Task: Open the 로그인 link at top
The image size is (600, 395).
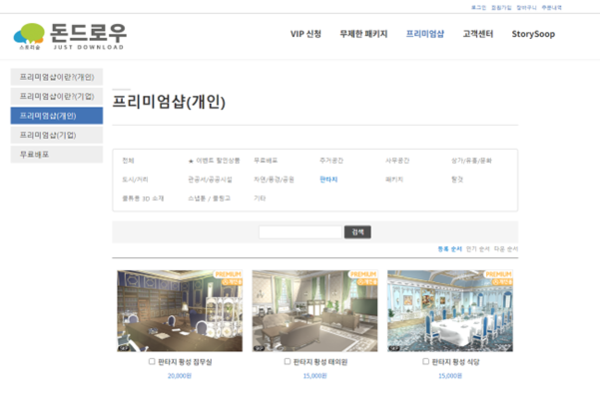Action: point(478,8)
